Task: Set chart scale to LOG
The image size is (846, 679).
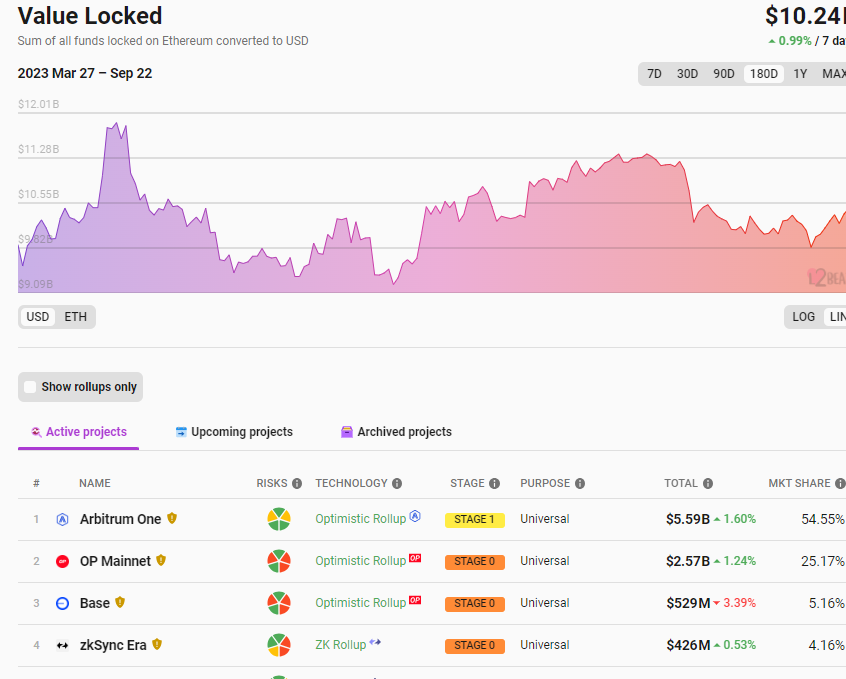Action: (x=803, y=317)
